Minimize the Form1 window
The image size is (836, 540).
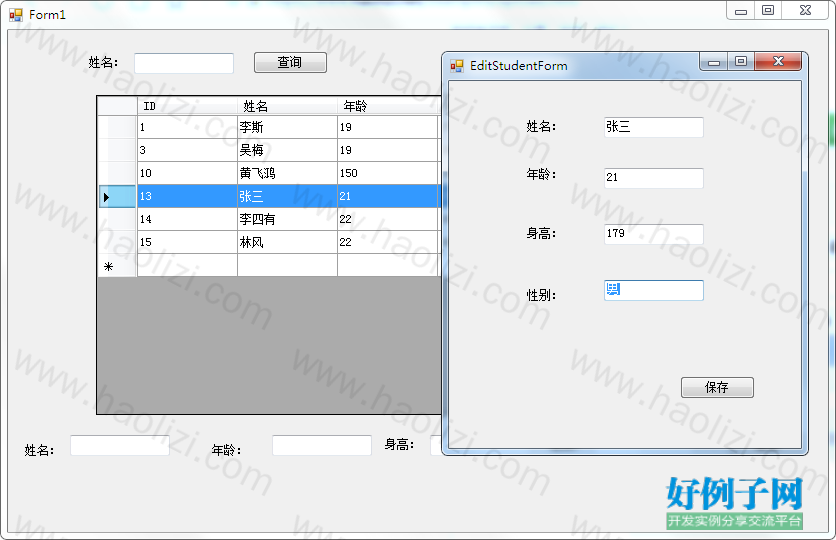coord(741,11)
